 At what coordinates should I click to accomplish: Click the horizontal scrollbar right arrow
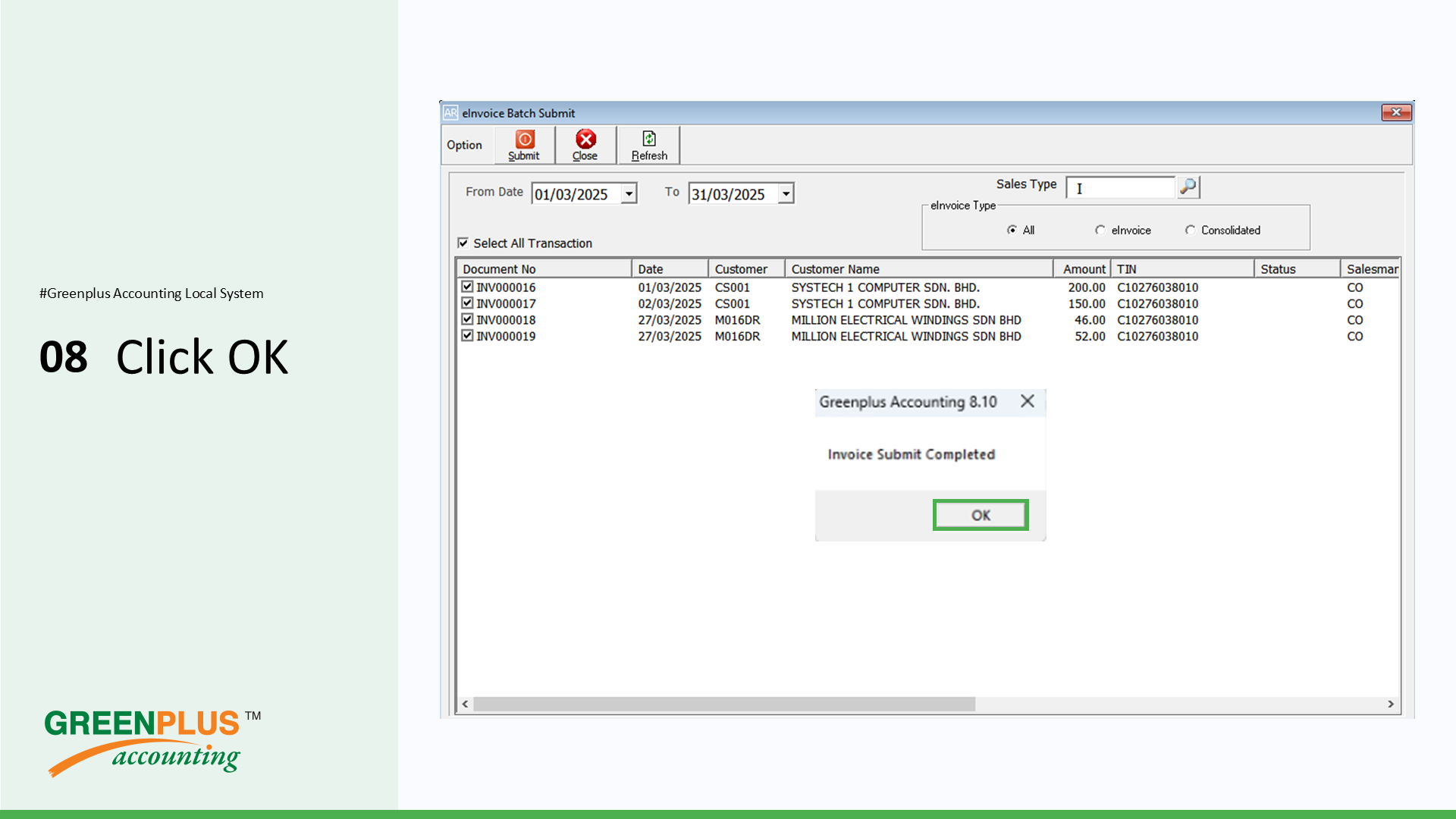pos(1391,704)
